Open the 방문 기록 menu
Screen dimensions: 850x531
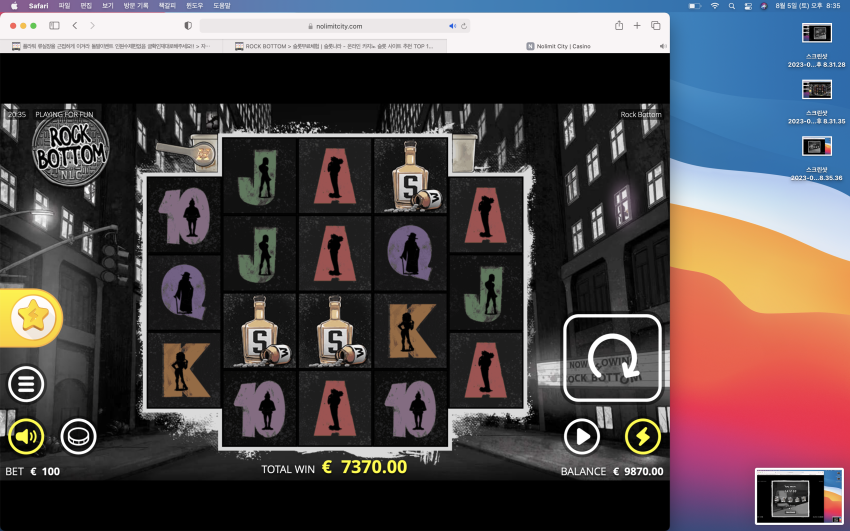point(136,5)
